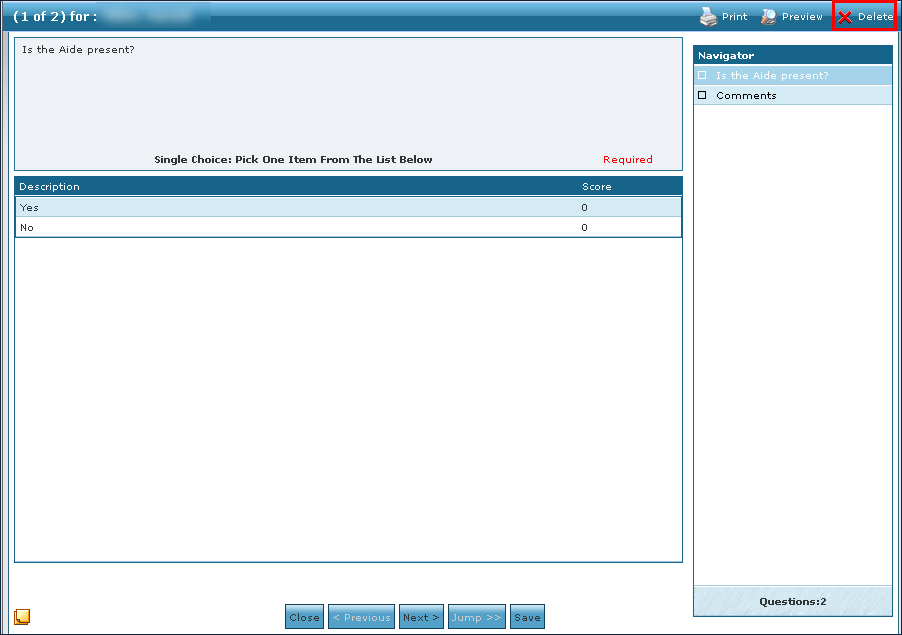902x635 pixels.
Task: Select 'Is the Aide present?' Navigator entry
Action: pyautogui.click(x=772, y=76)
